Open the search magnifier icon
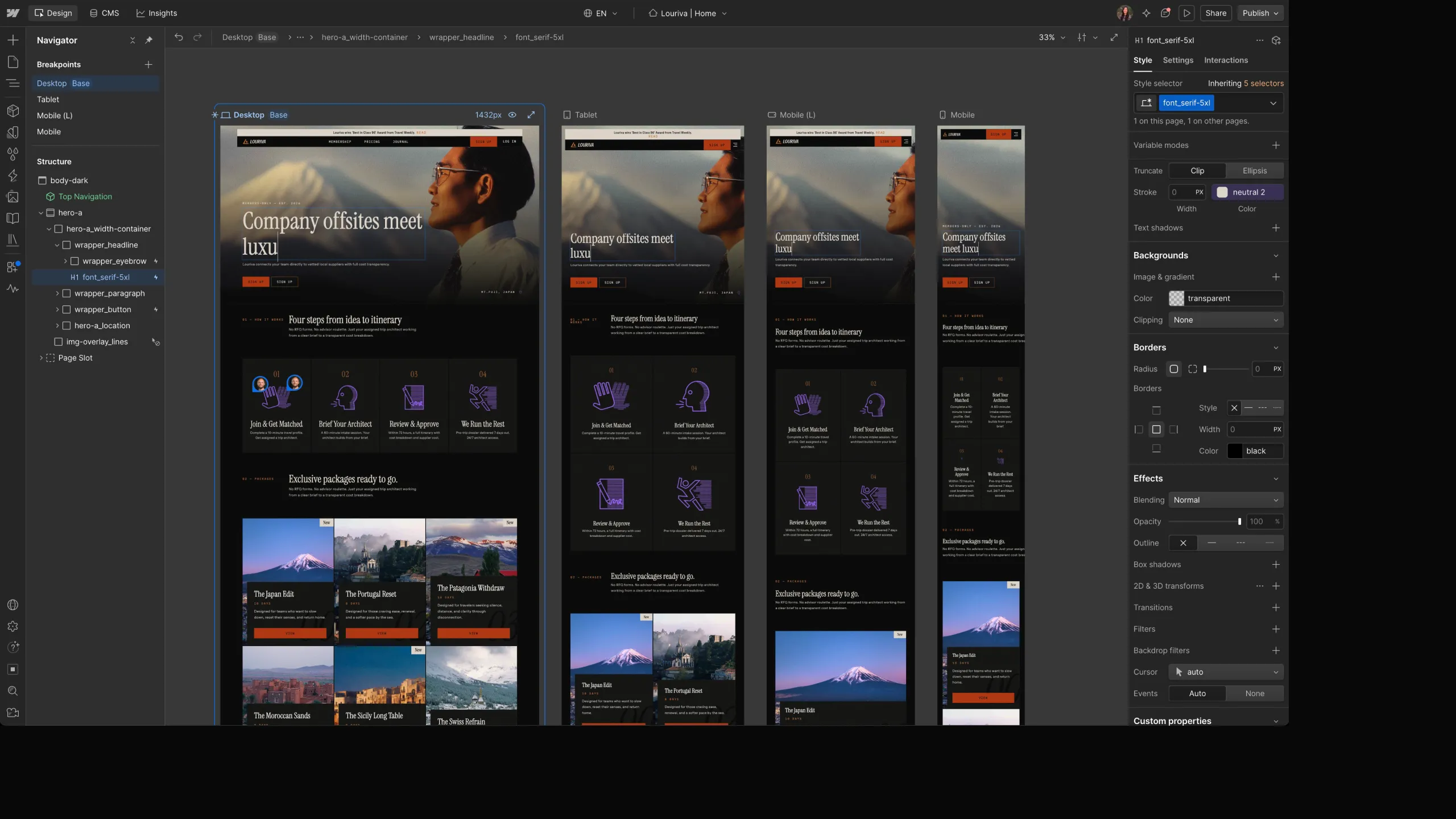1456x819 pixels. pos(13,691)
